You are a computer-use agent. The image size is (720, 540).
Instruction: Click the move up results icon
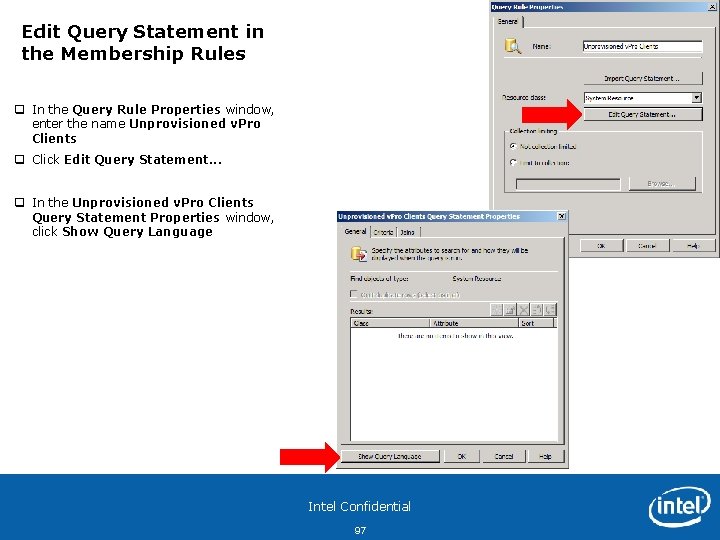pos(537,309)
